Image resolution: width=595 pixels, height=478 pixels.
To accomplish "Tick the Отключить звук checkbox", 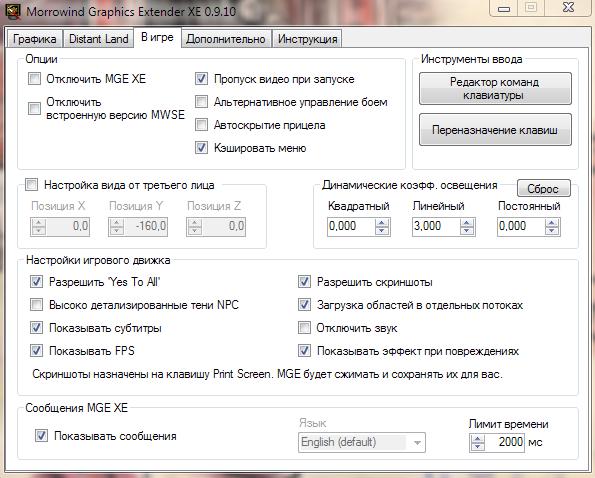I will [x=304, y=328].
